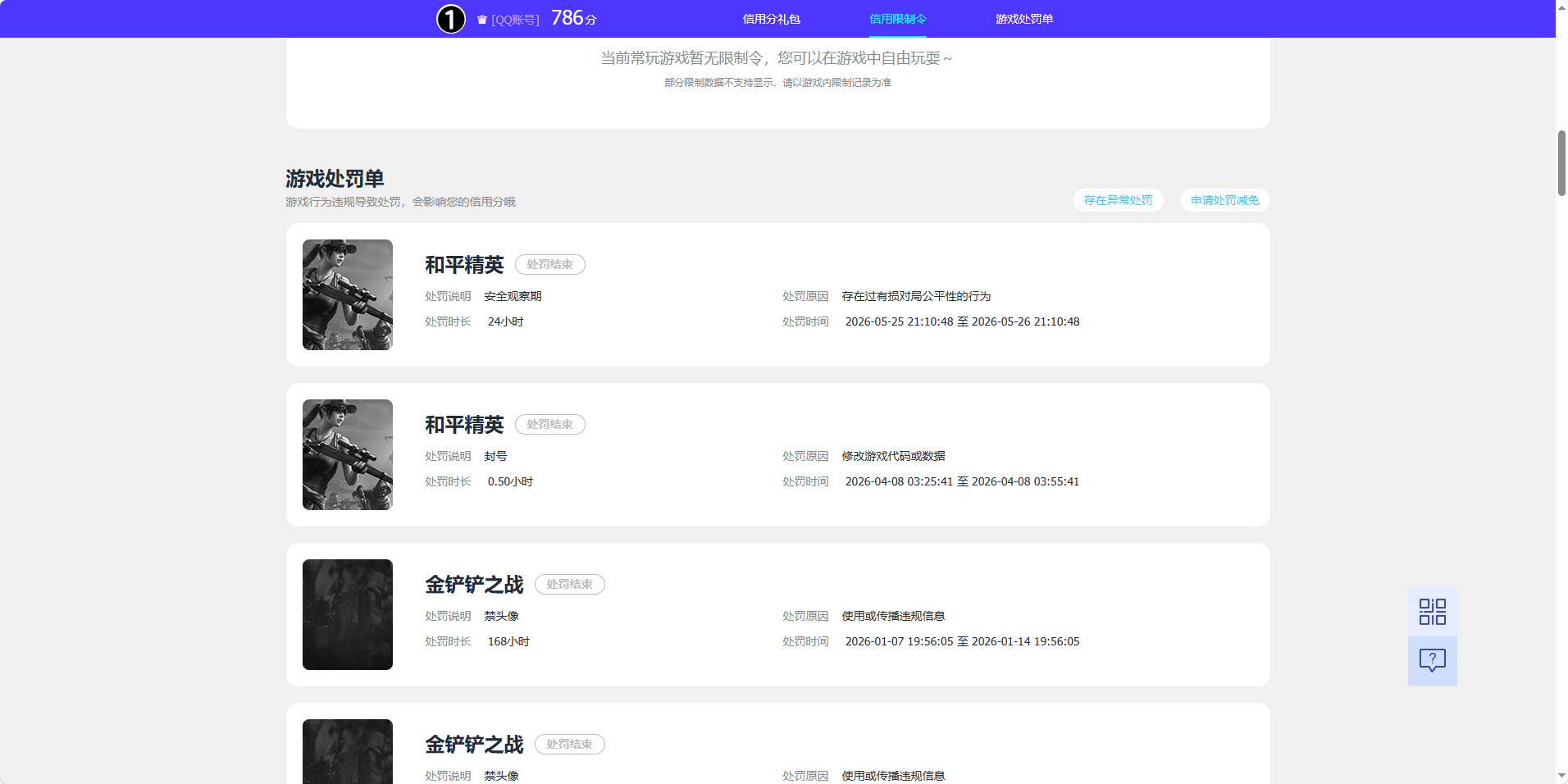The width and height of the screenshot is (1568, 784).
Task: Open thumbnail of 金铲铲之战 168小时 card
Action: 348,614
